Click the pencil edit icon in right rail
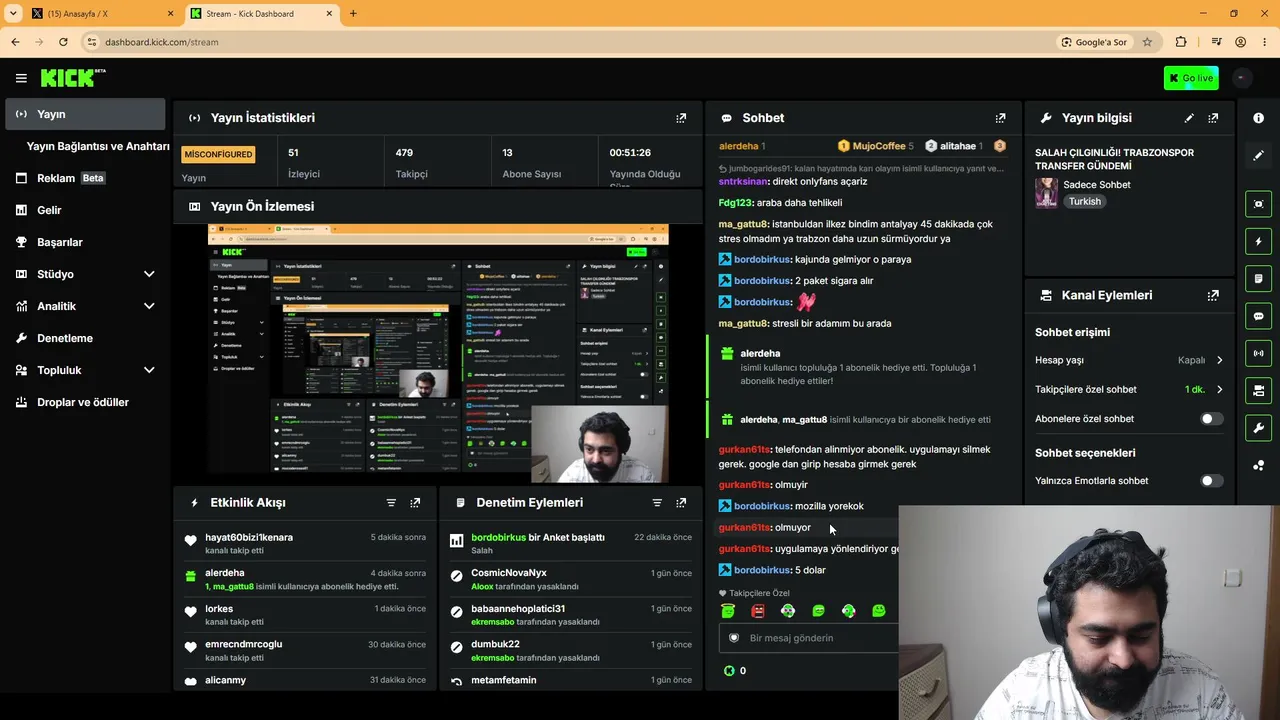The image size is (1280, 720). point(1258,155)
